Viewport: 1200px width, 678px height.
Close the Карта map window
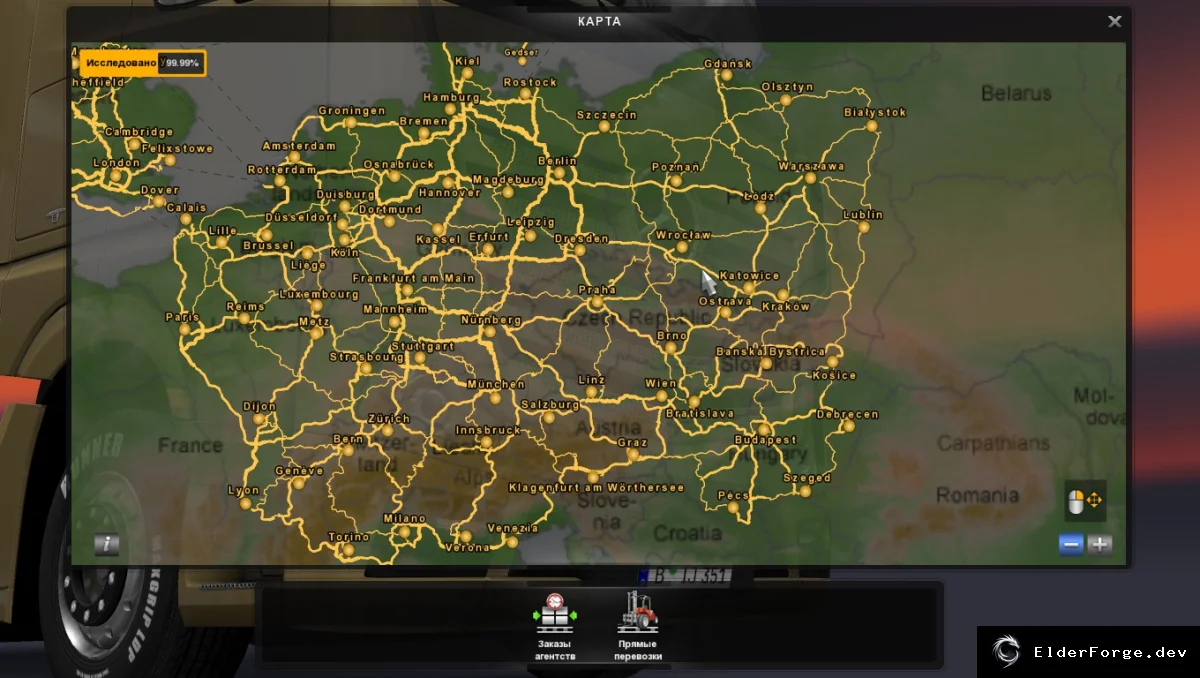(1114, 21)
